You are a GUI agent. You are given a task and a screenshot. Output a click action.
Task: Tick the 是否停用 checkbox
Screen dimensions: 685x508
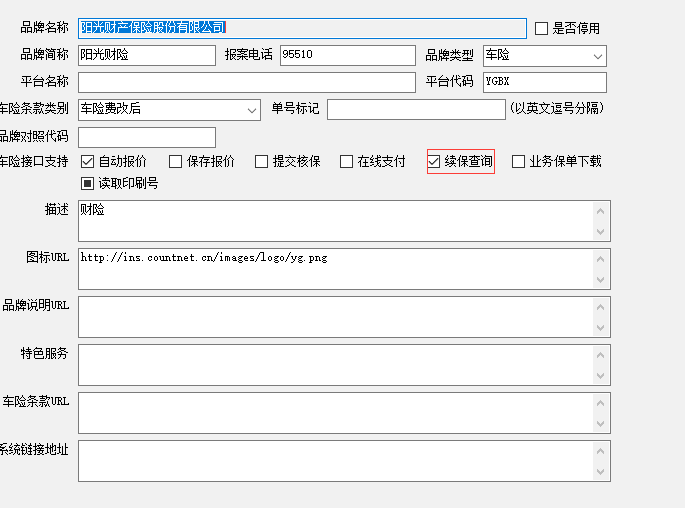541,29
